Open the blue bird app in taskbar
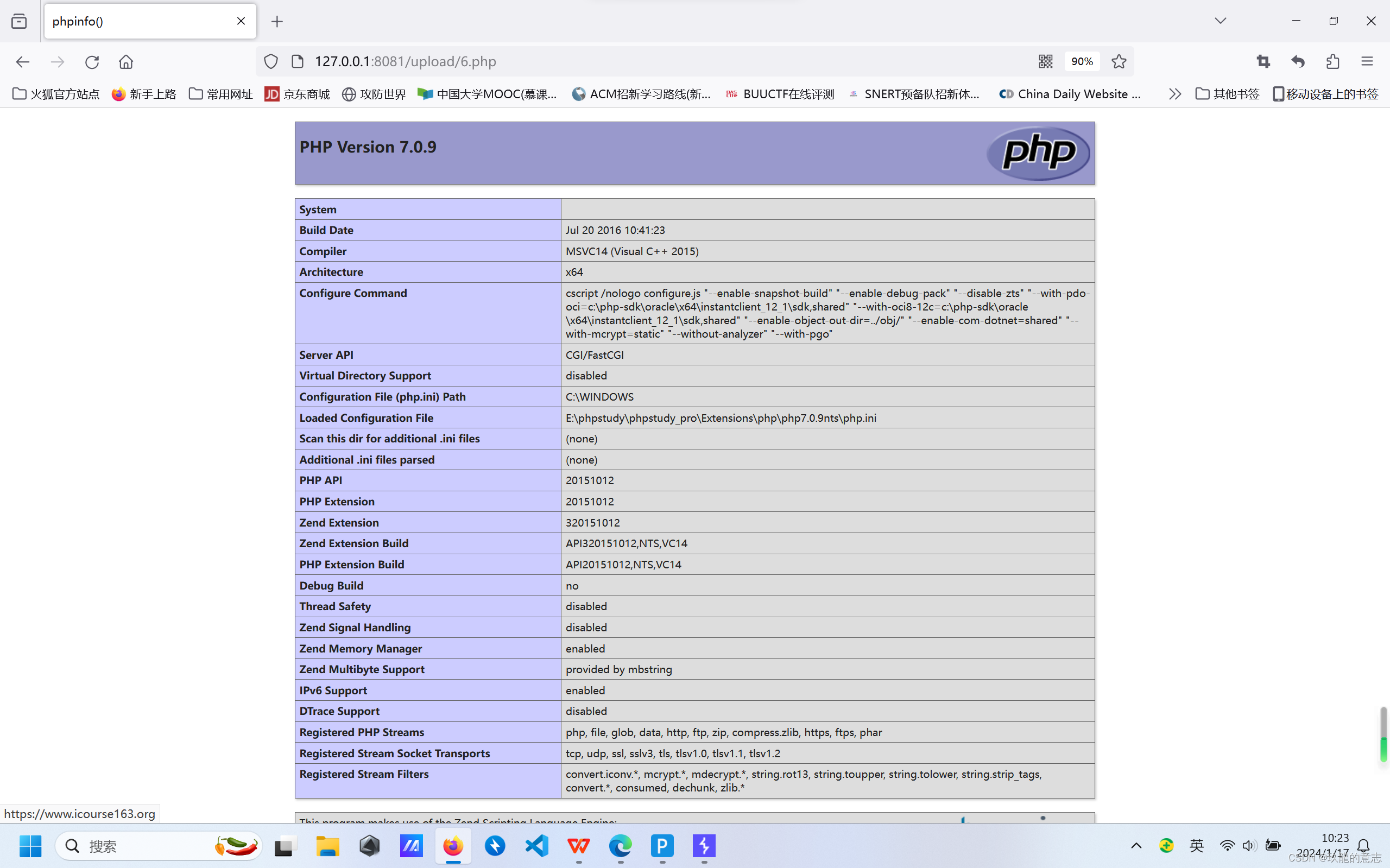Screen dimensions: 1390x868 tap(495, 846)
